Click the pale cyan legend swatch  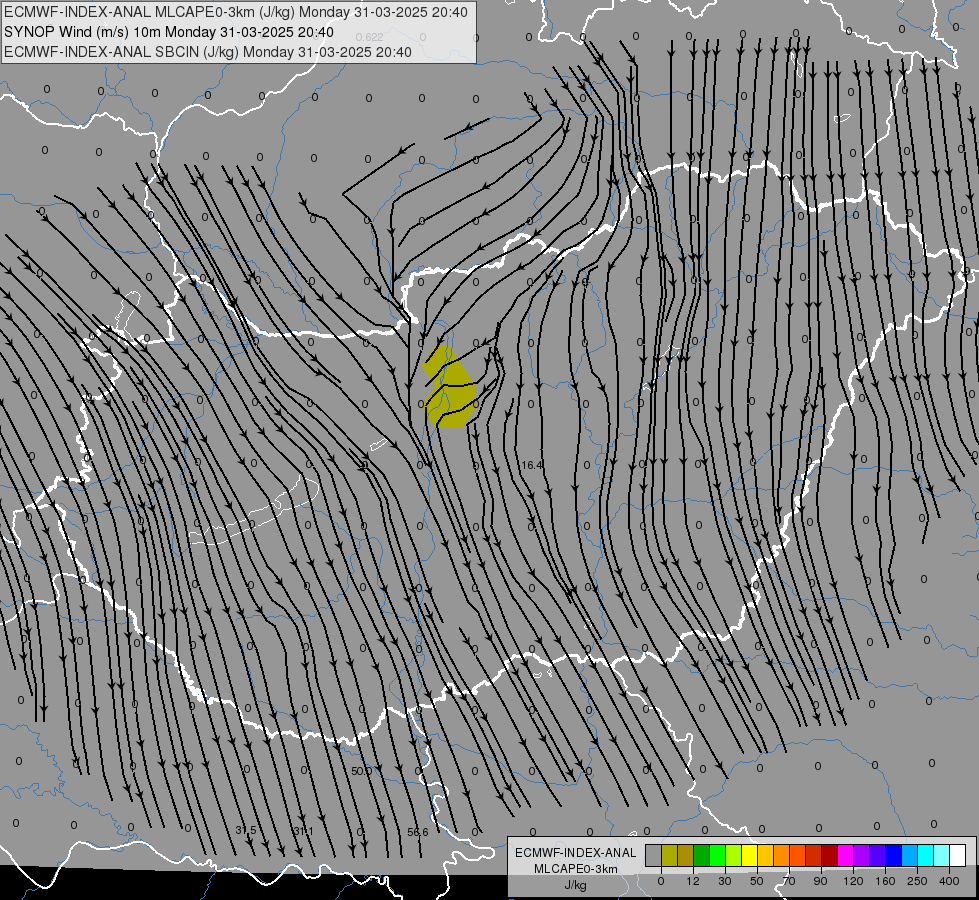pos(942,855)
